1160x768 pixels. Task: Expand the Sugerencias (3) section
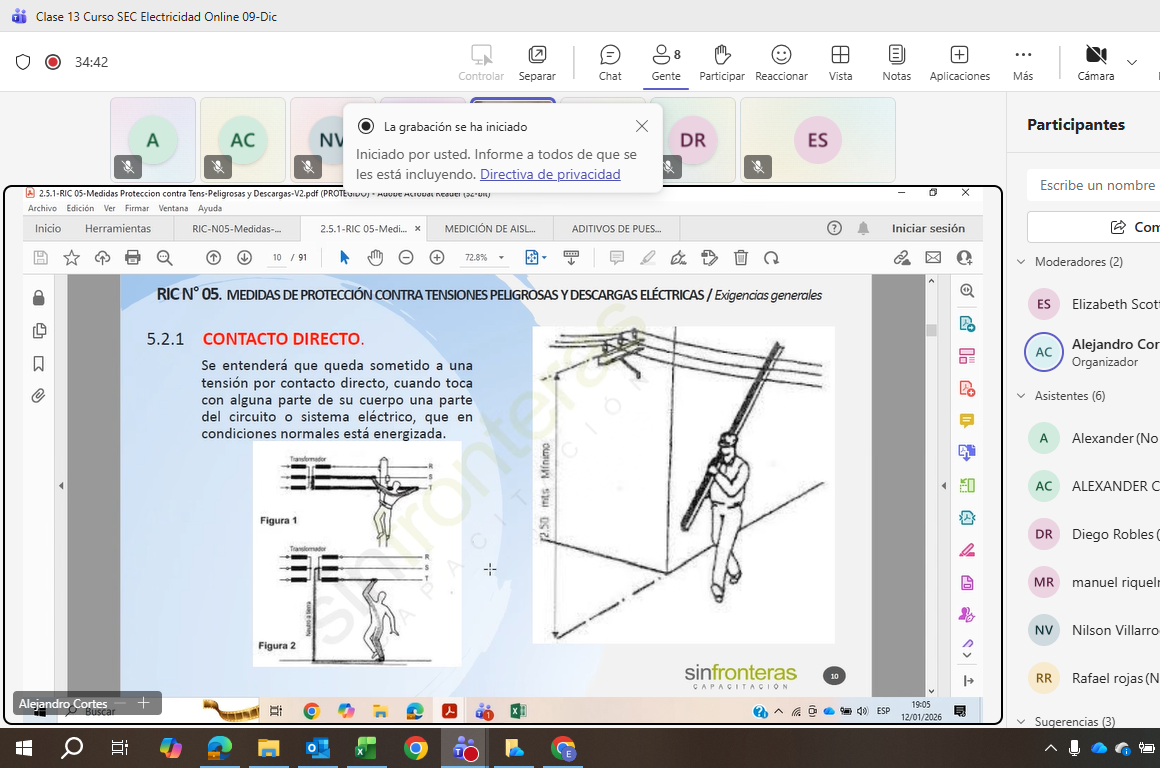point(1021,721)
